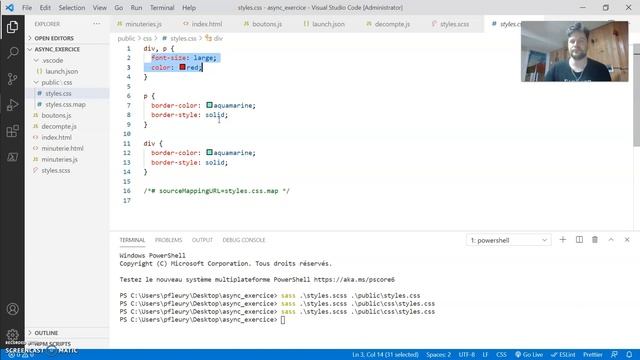Switch to minuteries.js editor tab
Image resolution: width=640 pixels, height=360 pixels.
click(x=139, y=24)
